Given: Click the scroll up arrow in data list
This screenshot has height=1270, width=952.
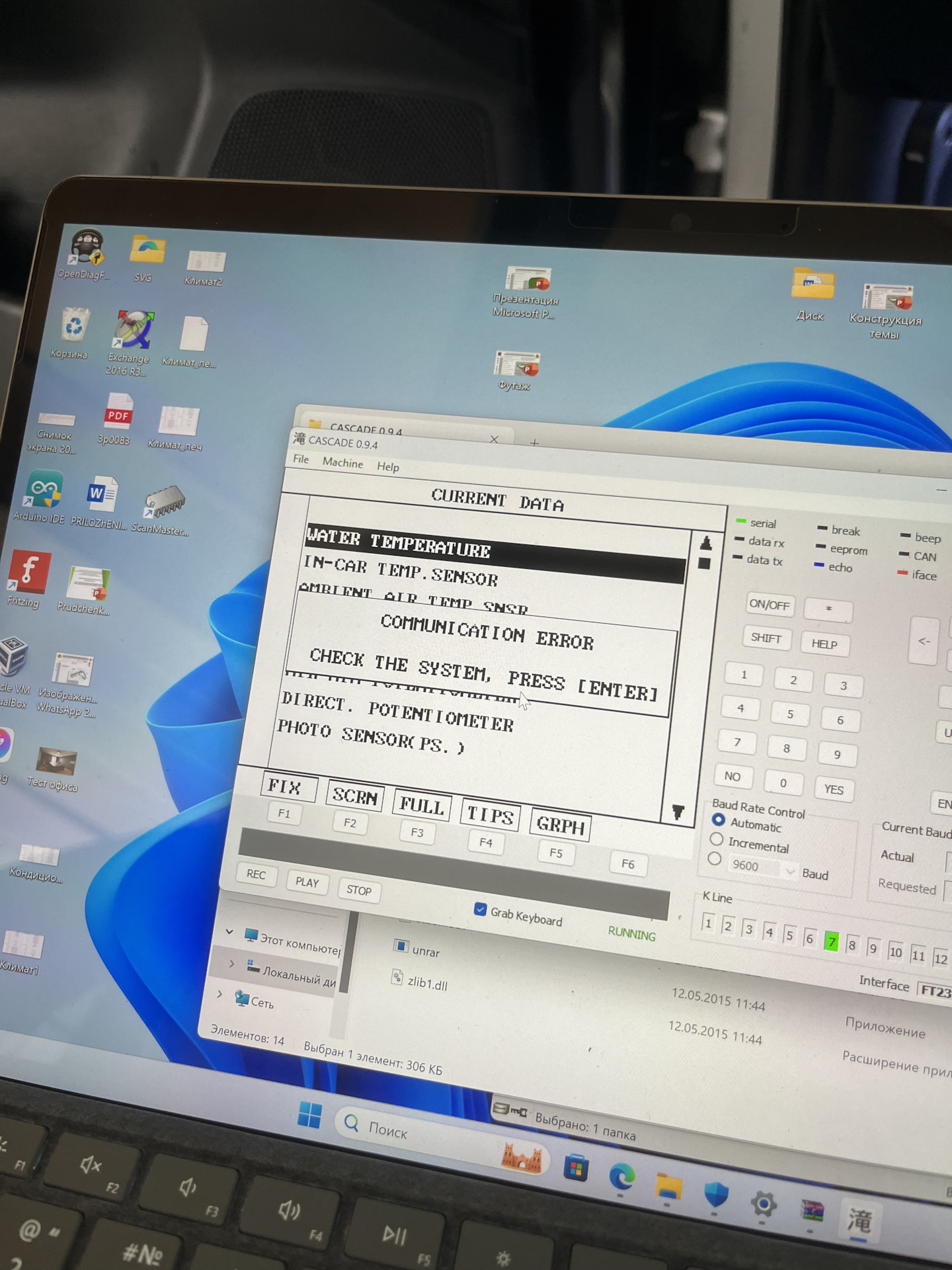Looking at the screenshot, I should (705, 542).
